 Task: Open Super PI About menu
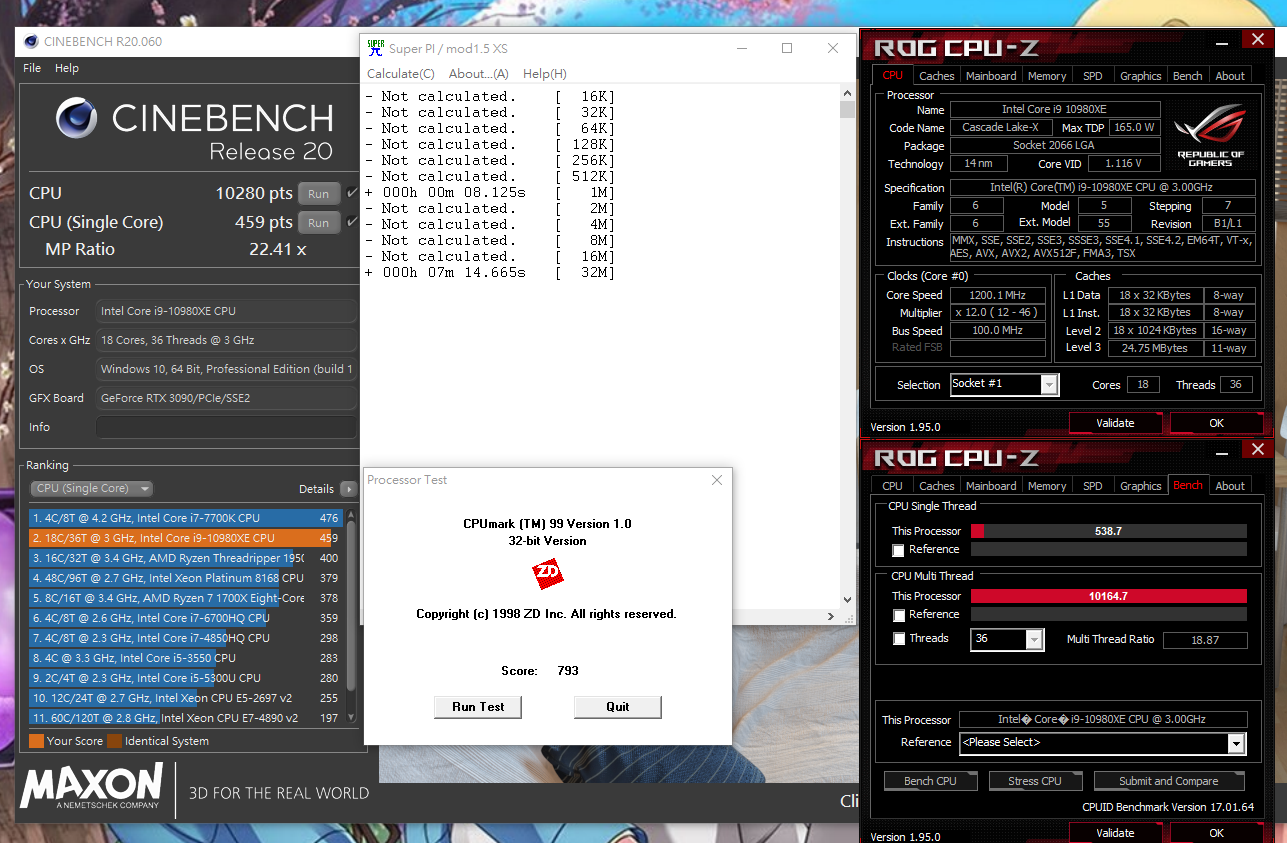tap(479, 74)
